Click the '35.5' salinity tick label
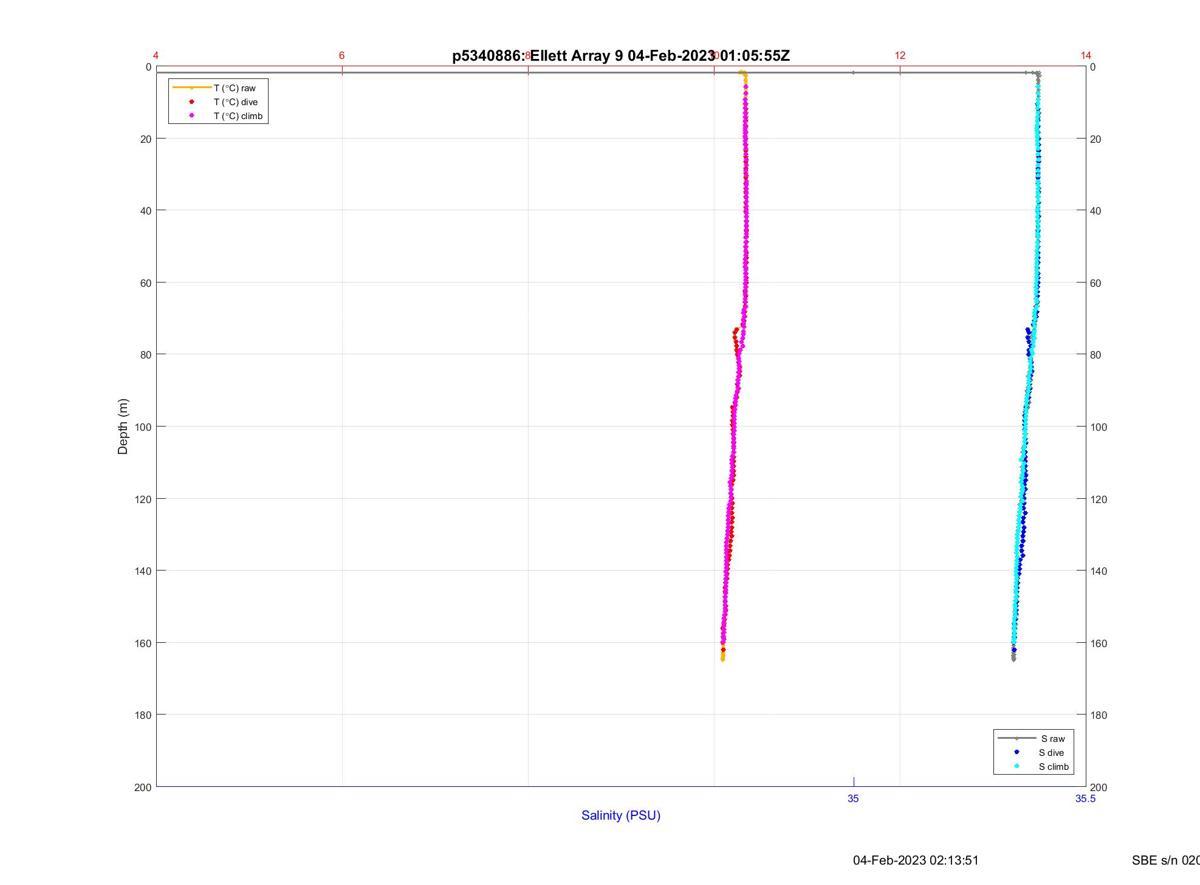The image size is (1200, 885). 1086,799
